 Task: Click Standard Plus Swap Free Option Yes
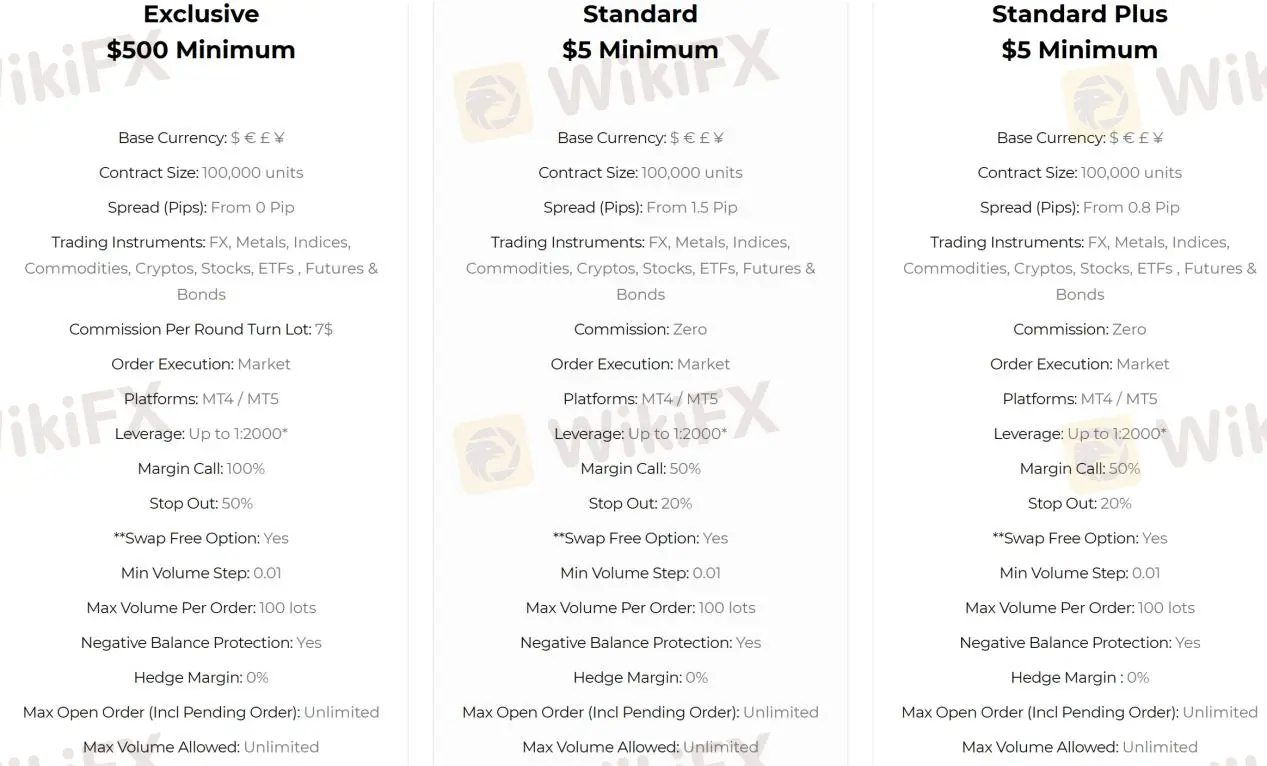tap(1080, 538)
